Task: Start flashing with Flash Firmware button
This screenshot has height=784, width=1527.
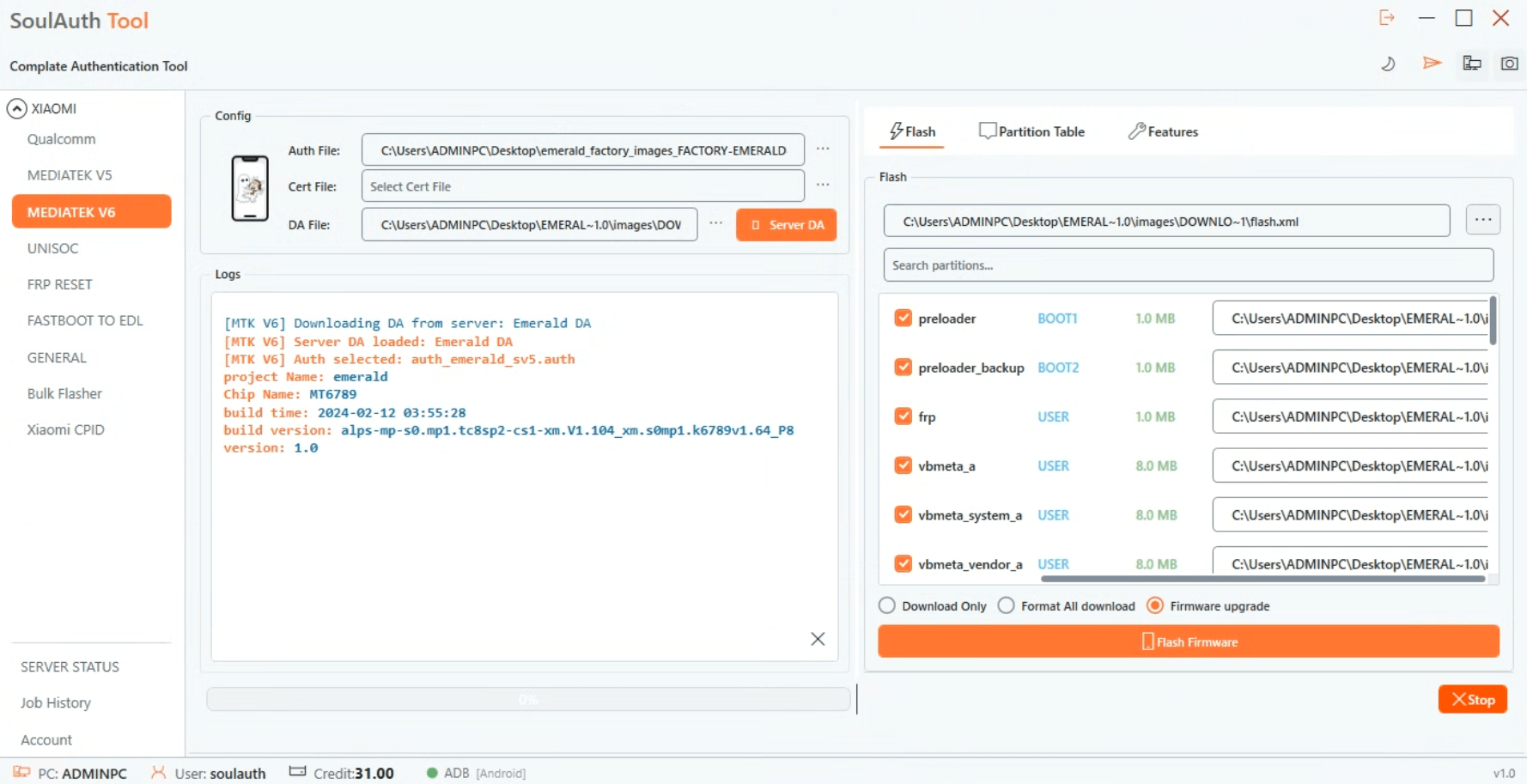Action: [x=1189, y=641]
